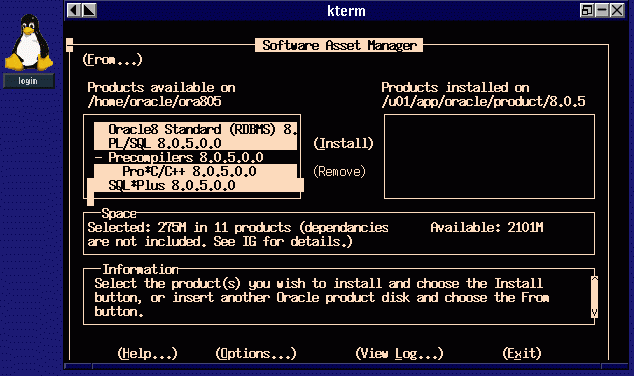Minimize the kterm window
This screenshot has width=634, height=376.
click(x=602, y=10)
